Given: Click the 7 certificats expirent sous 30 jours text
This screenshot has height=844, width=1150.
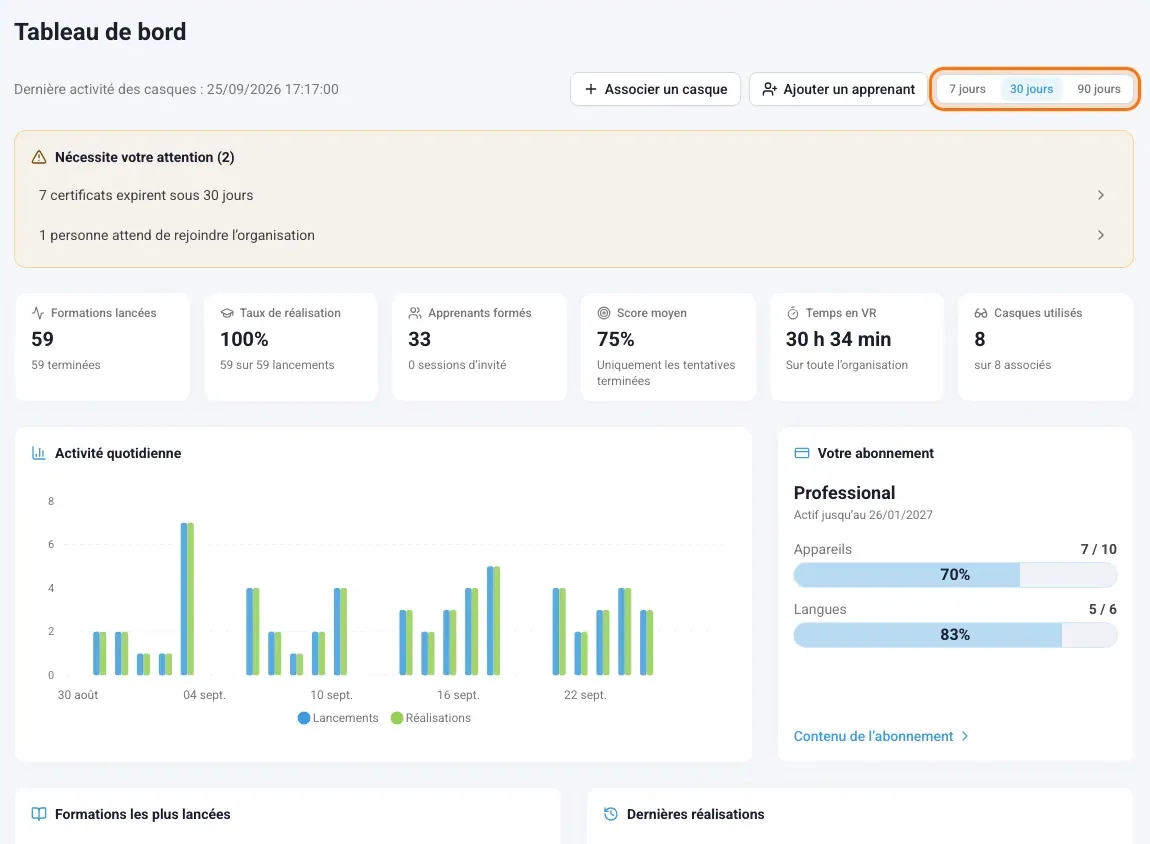Looking at the screenshot, I should coord(146,195).
